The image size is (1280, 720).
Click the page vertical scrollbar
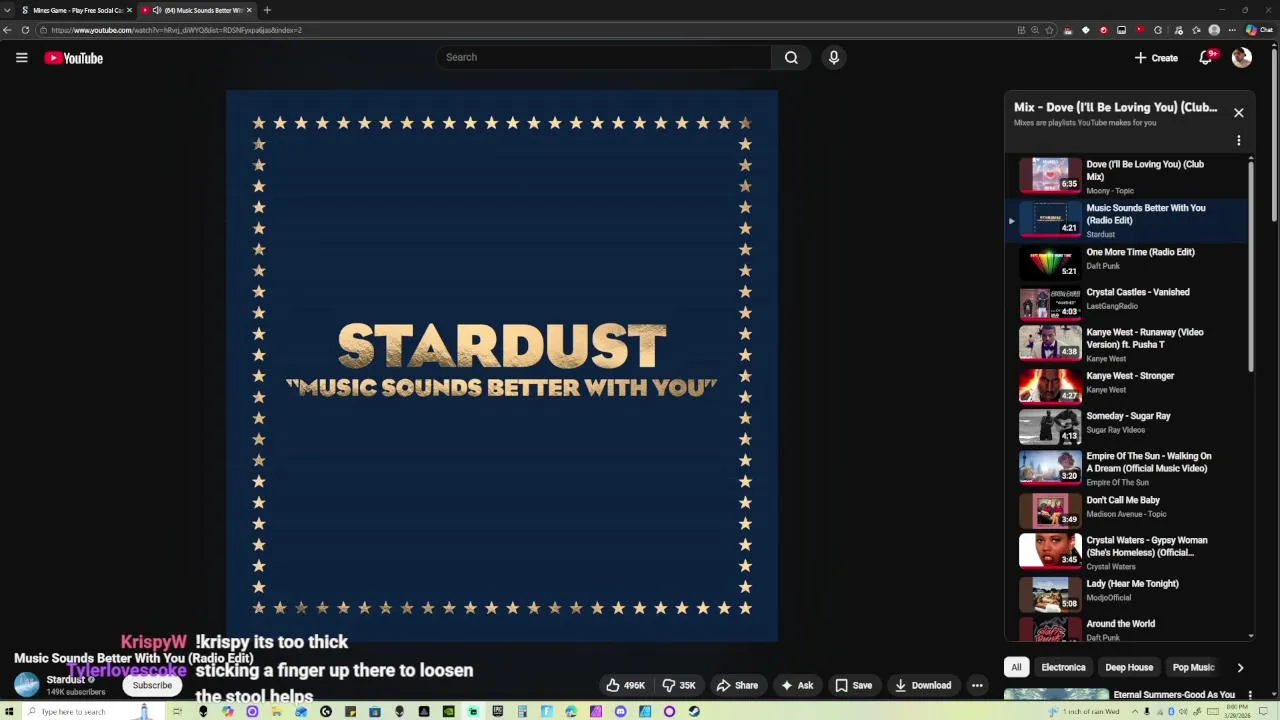pyautogui.click(x=1274, y=135)
